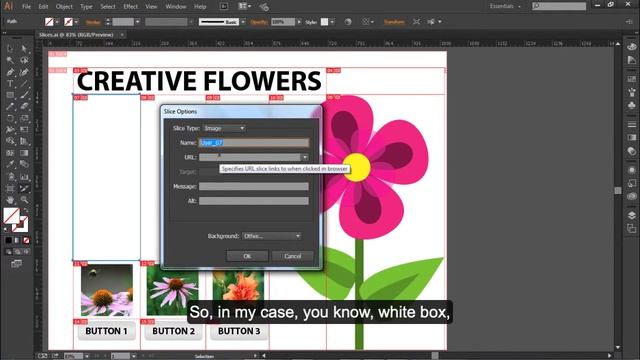The width and height of the screenshot is (640, 360).
Task: Open the Background dropdown in Slice Options
Action: (271, 236)
